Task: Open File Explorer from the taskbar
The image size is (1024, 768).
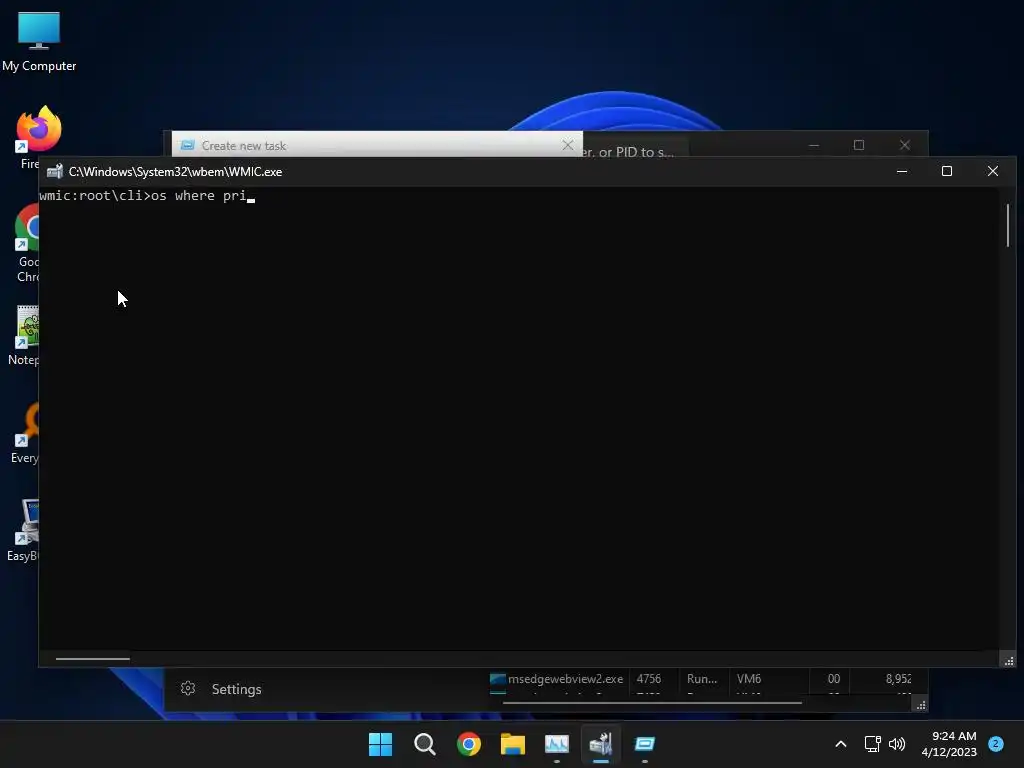Action: pyautogui.click(x=513, y=744)
